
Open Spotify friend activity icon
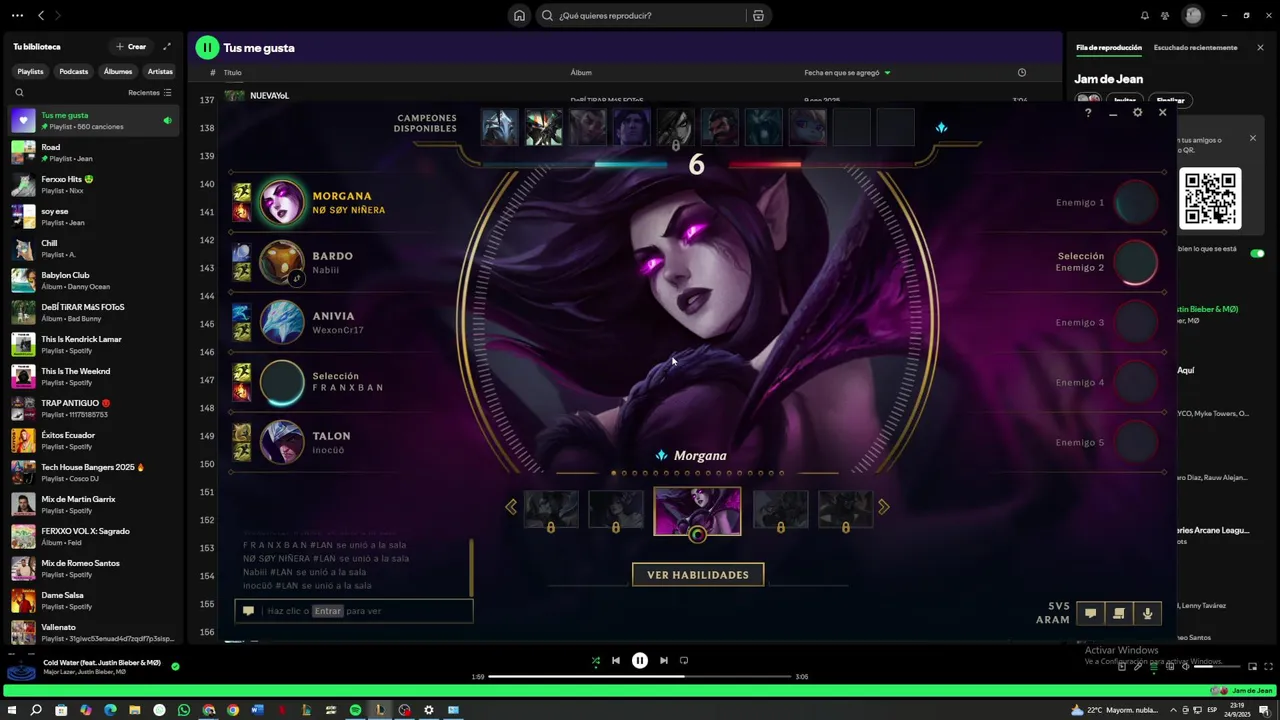1165,15
